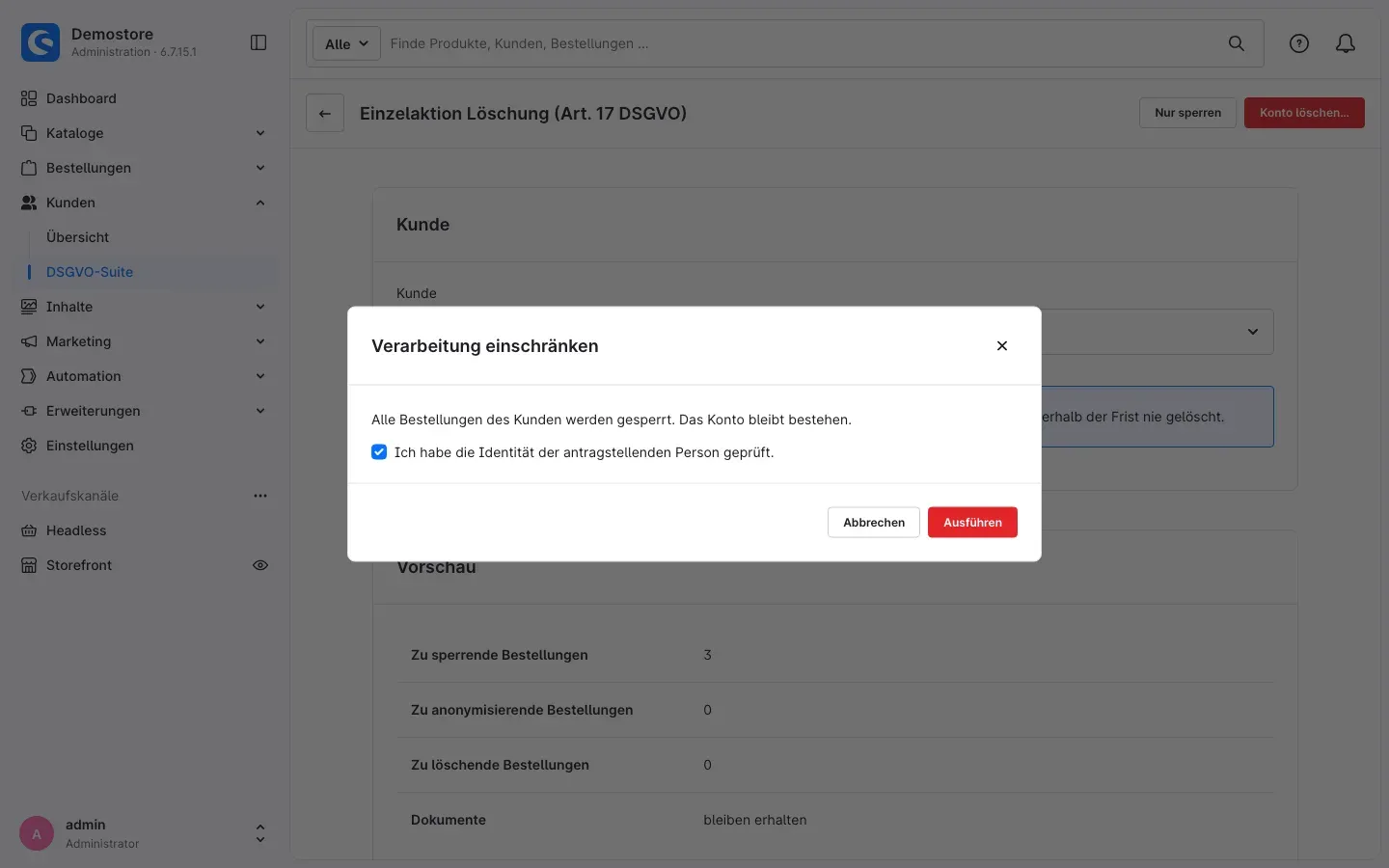Open the Alle search filter dropdown
The image size is (1389, 868).
(x=346, y=43)
